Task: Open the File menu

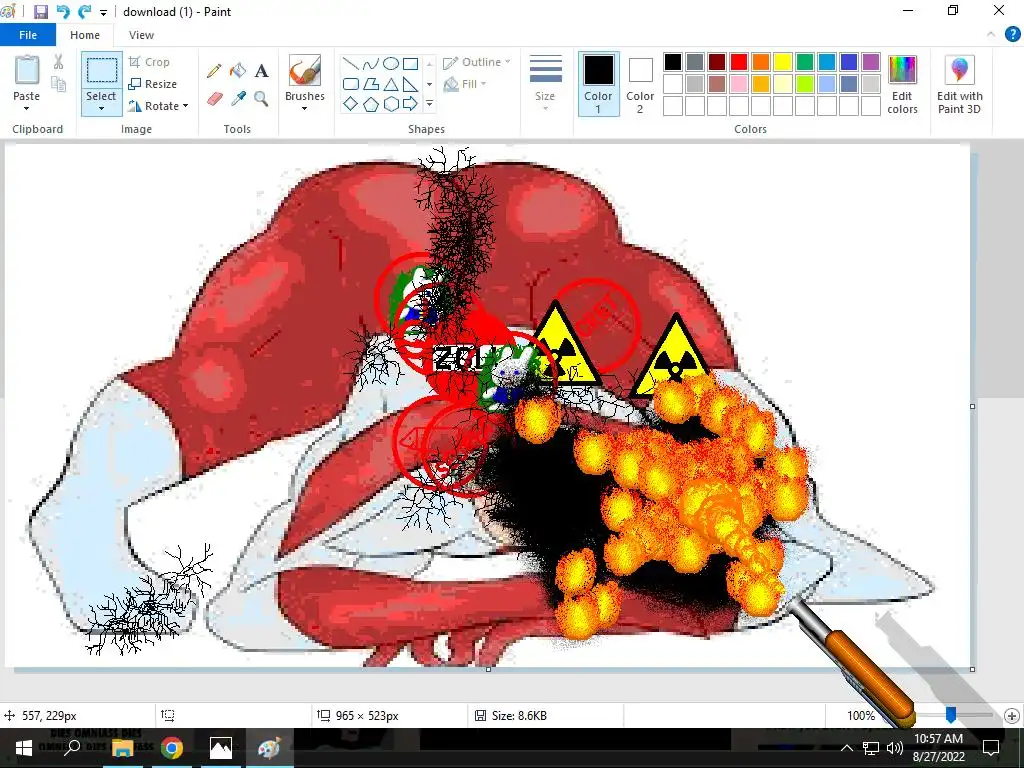Action: (x=27, y=35)
